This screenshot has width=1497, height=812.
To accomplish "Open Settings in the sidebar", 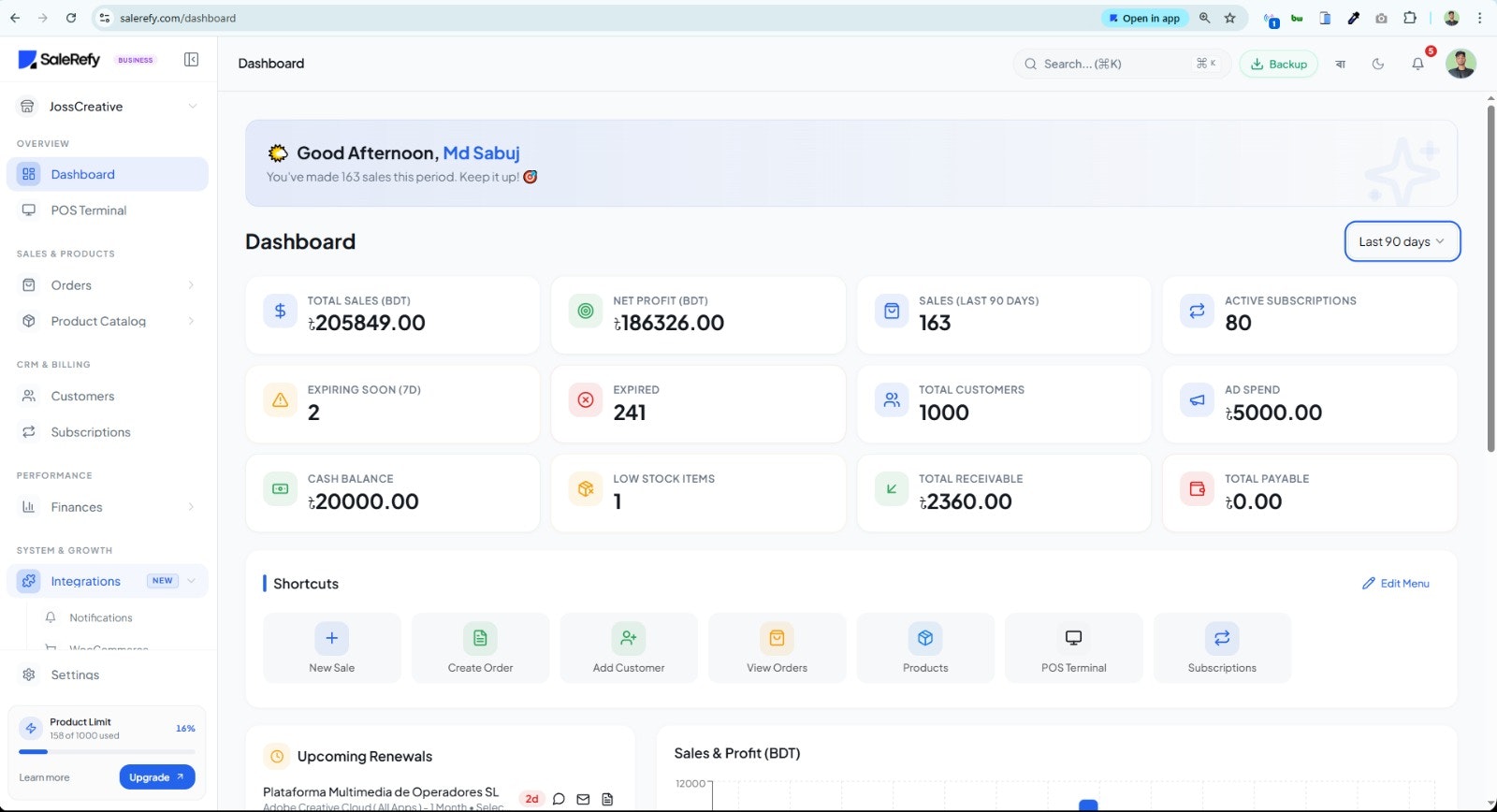I will click(108, 674).
